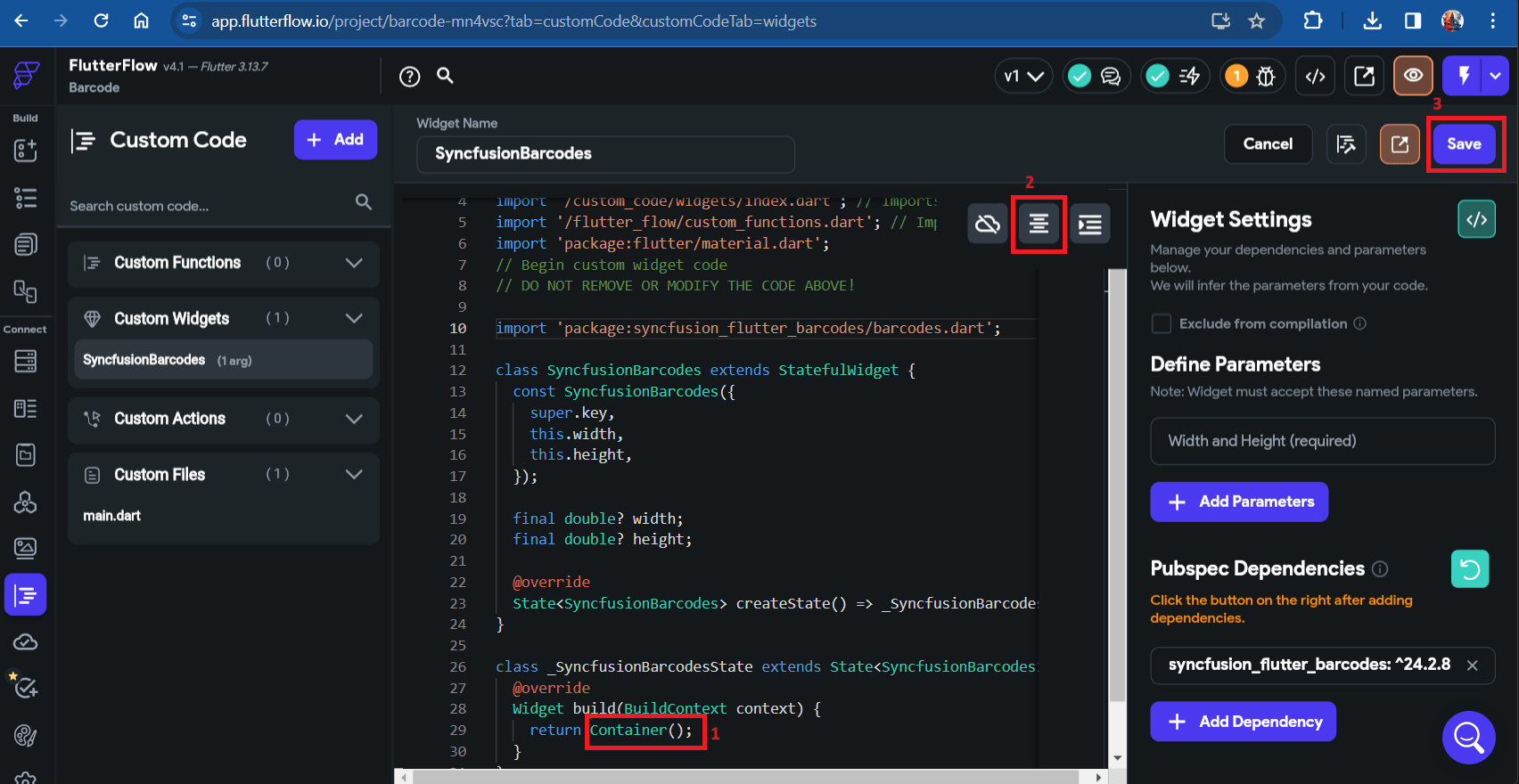Image resolution: width=1519 pixels, height=784 pixels.
Task: Click the Add Parameters button
Action: [1239, 502]
